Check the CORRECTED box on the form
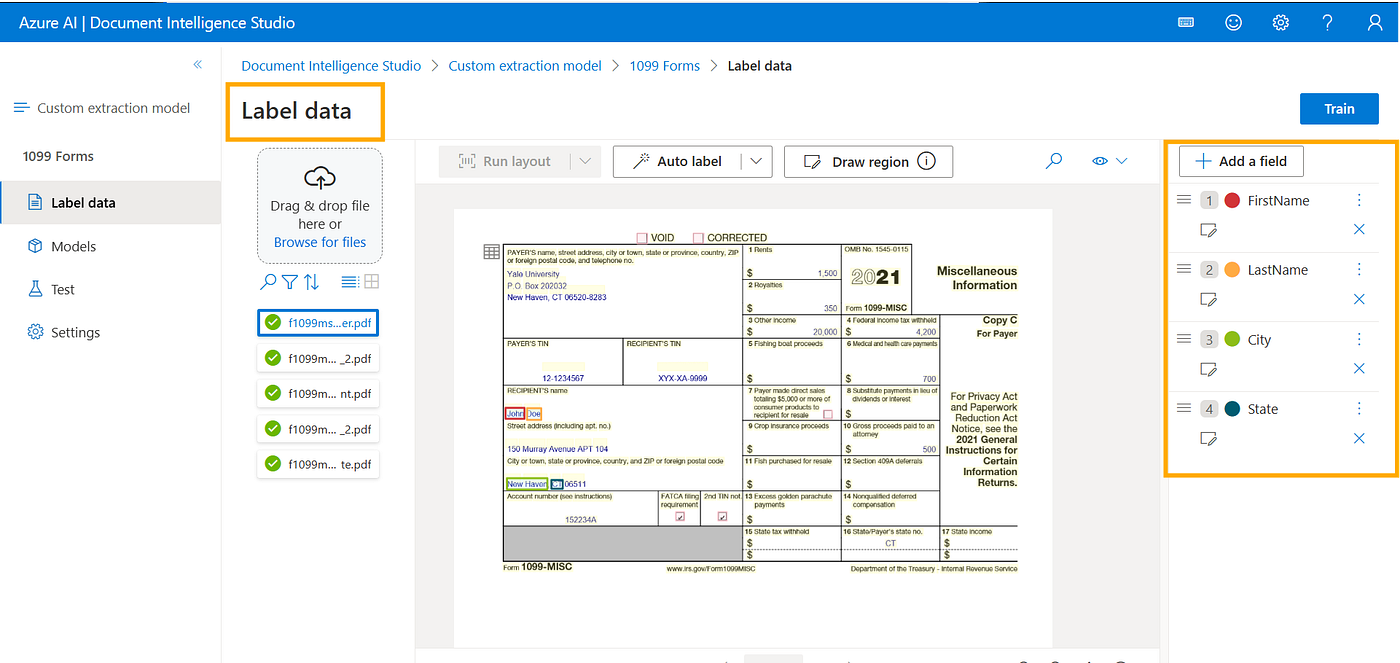 tap(698, 238)
